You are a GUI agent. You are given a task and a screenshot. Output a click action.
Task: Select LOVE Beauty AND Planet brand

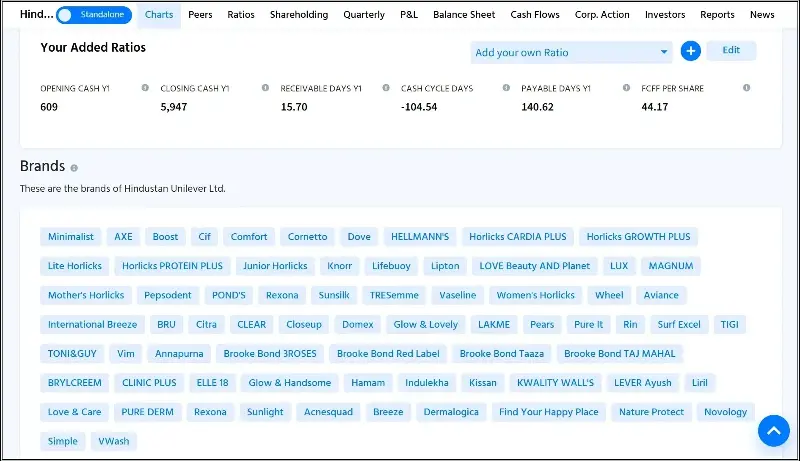click(x=534, y=266)
